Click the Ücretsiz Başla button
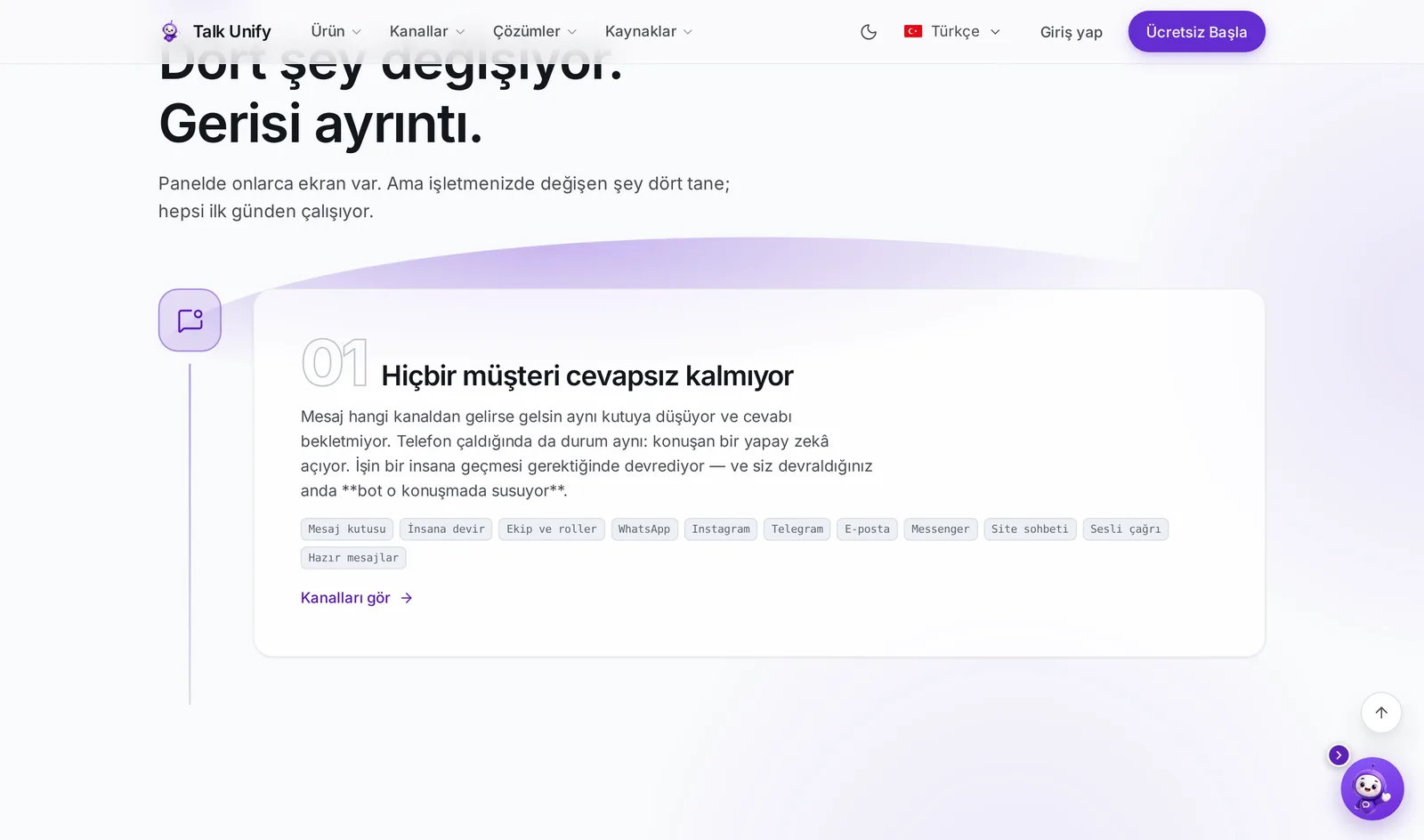Screen dimensions: 1424x840 point(1196,32)
